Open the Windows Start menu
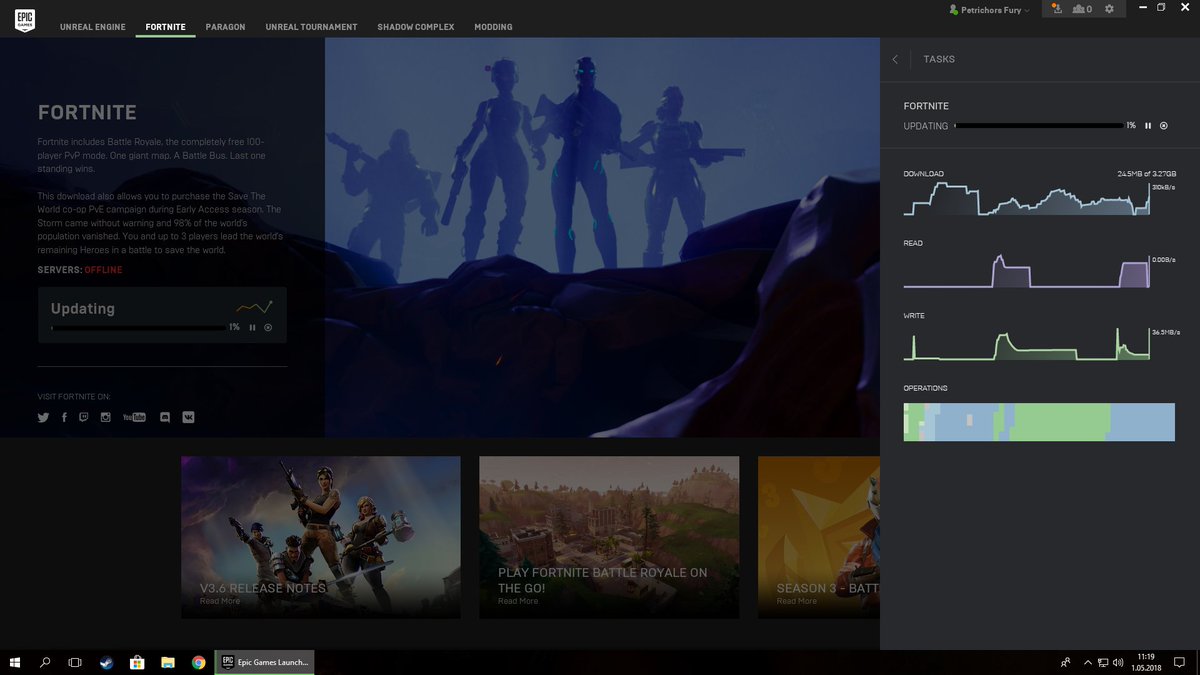 (16, 662)
